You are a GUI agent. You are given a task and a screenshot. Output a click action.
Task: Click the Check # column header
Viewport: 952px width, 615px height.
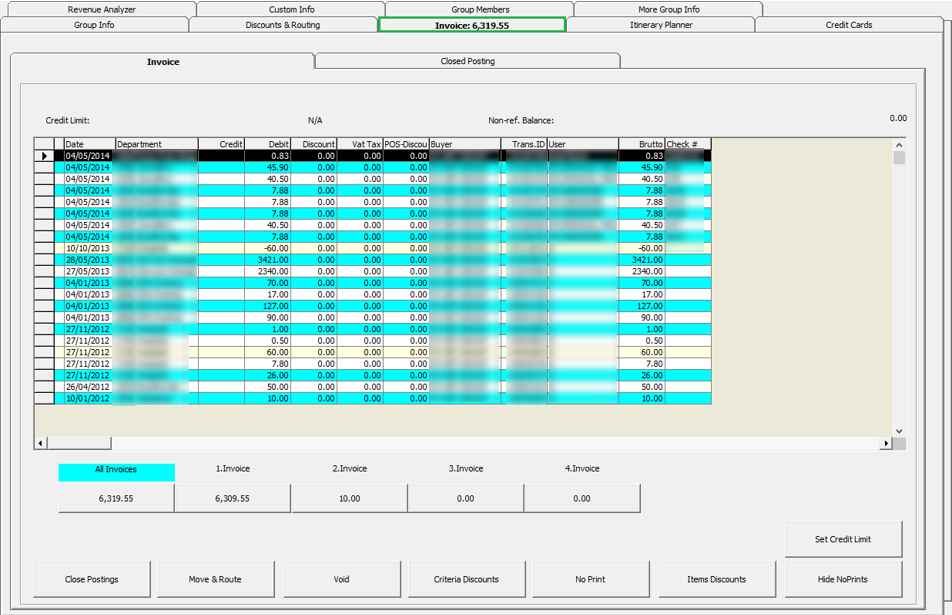[688, 144]
